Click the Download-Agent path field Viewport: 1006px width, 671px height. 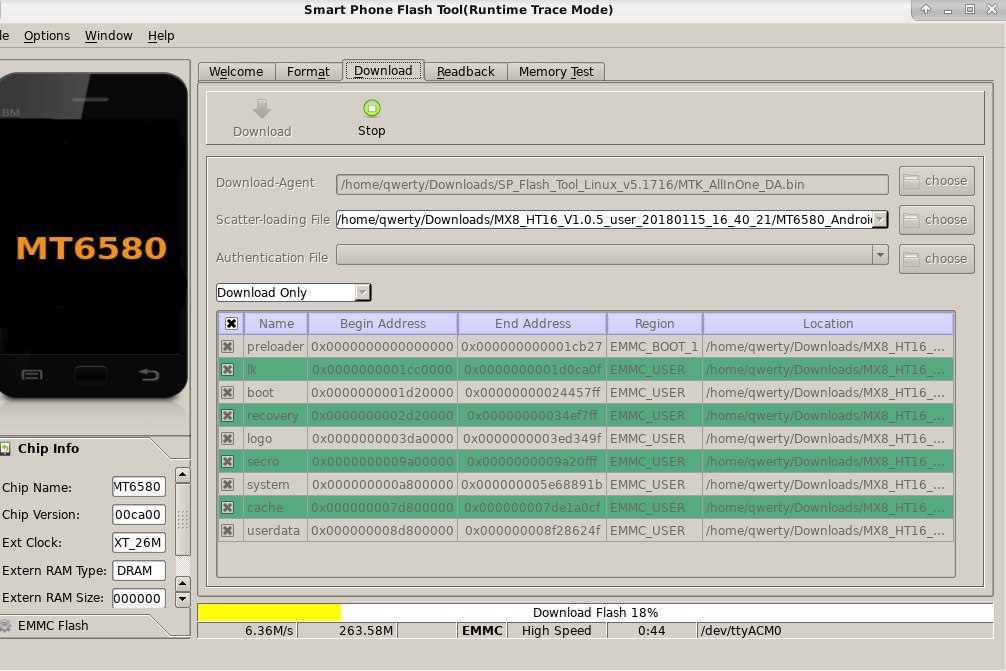612,185
